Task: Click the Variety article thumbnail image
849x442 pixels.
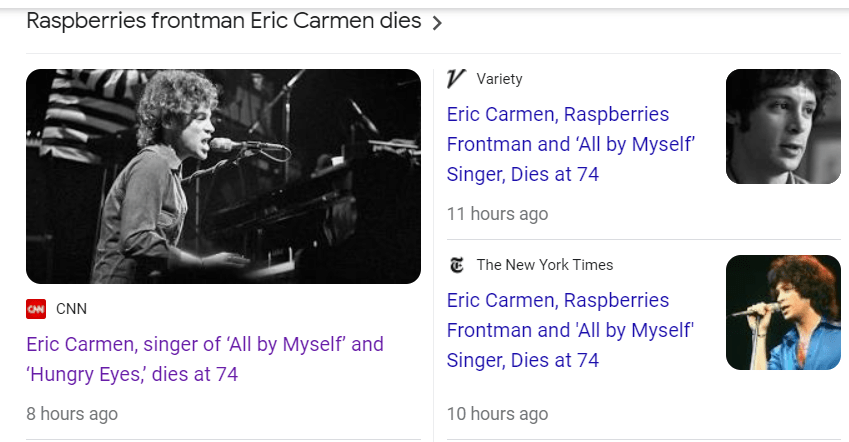Action: tap(783, 126)
